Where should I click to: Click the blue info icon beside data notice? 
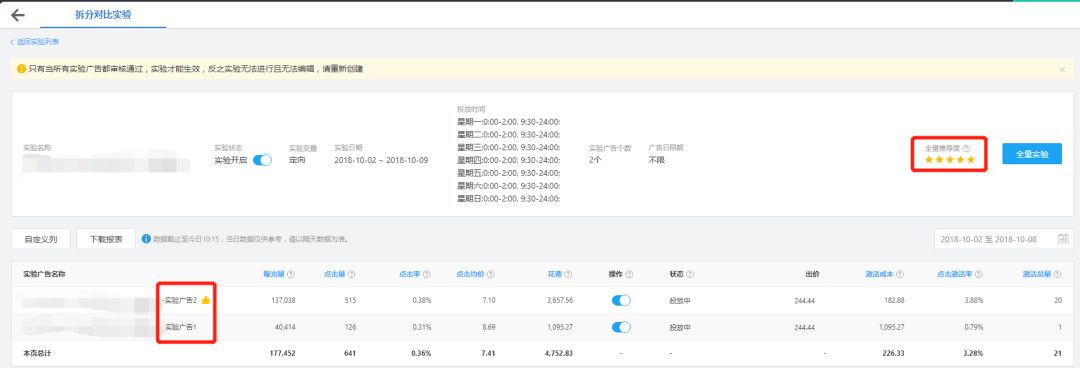(146, 239)
